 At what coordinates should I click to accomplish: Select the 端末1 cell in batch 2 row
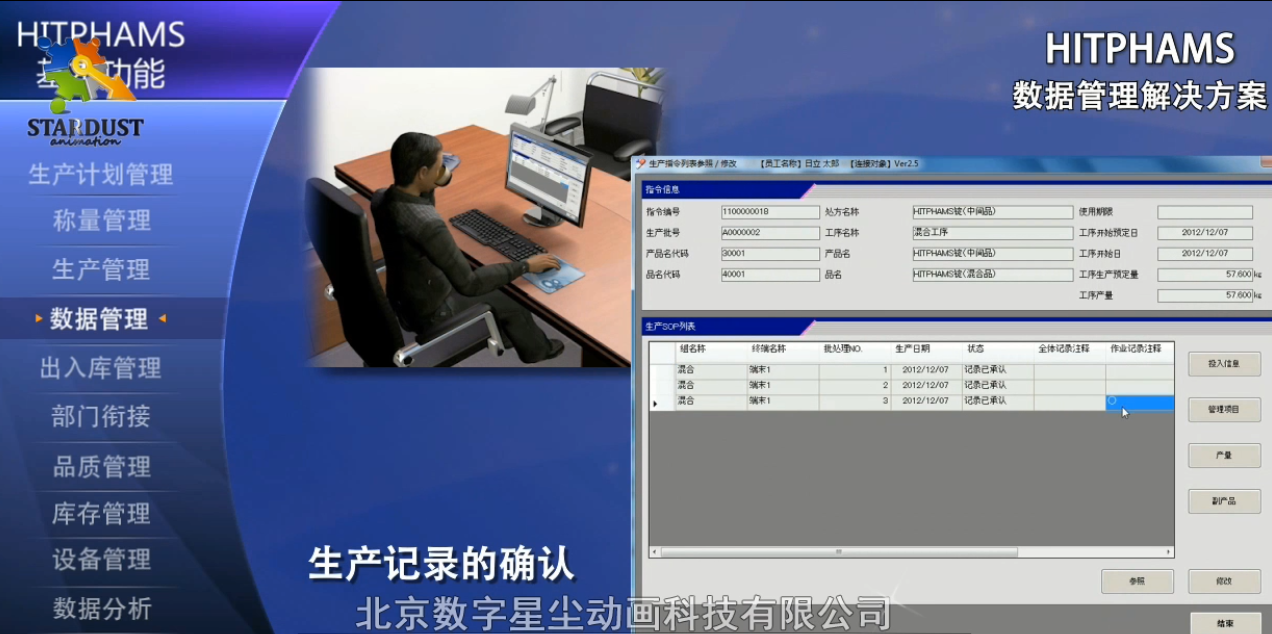coord(783,386)
